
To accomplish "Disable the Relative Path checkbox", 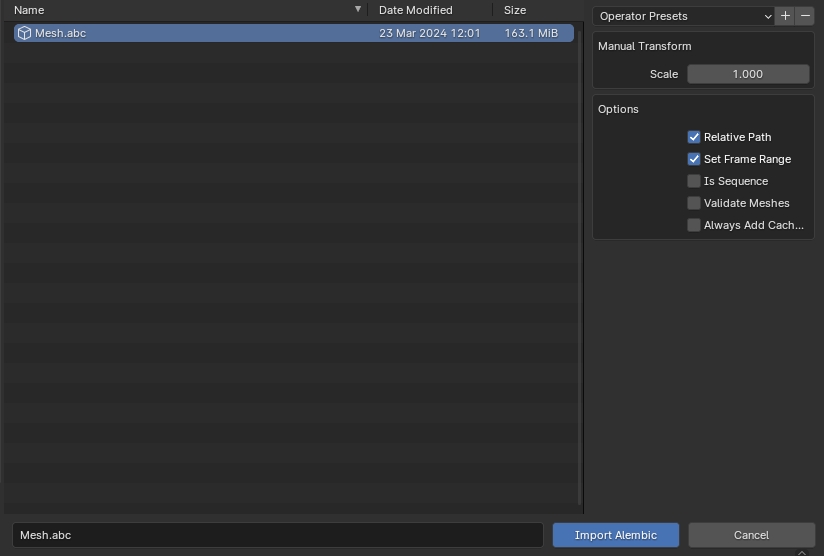I will (x=694, y=137).
